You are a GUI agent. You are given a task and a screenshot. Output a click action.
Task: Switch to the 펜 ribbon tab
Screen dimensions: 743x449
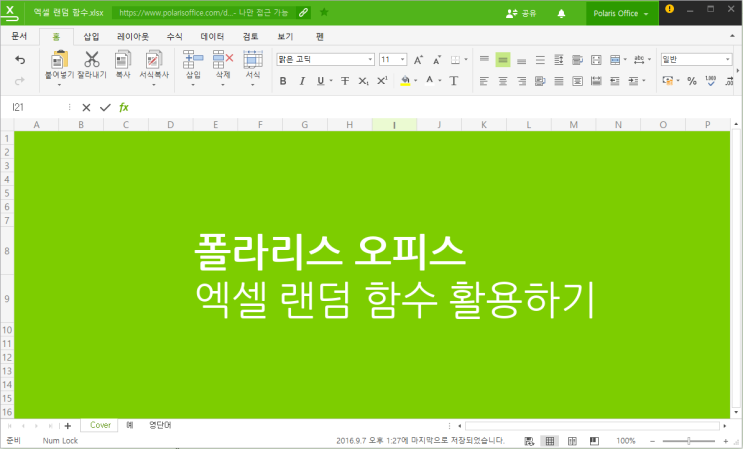[x=320, y=36]
